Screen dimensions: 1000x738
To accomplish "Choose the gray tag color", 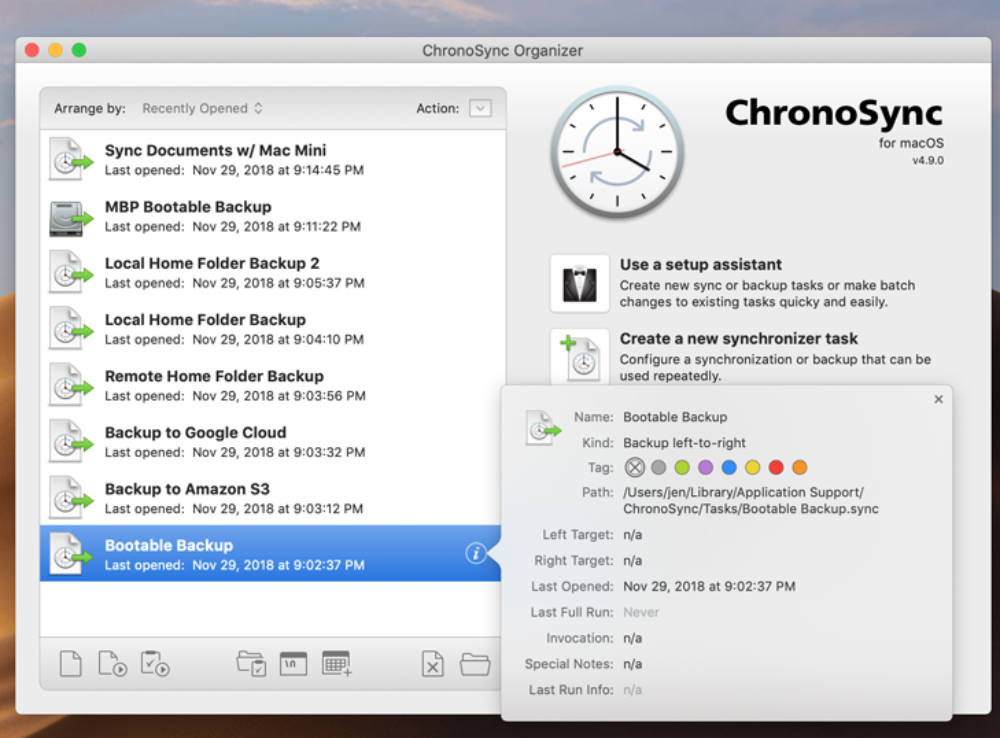I will (x=659, y=468).
